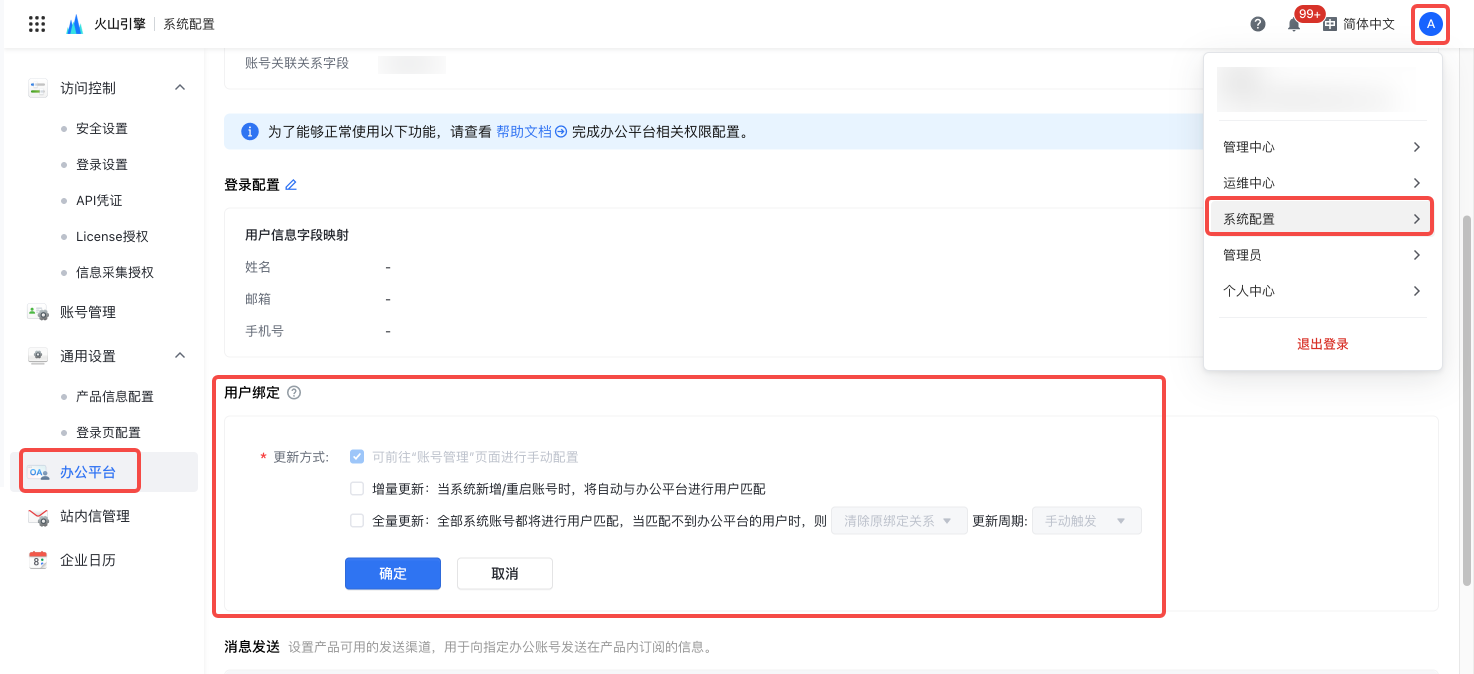
Task: Click the 用户信息字段映射 heading
Action: pyautogui.click(x=297, y=235)
